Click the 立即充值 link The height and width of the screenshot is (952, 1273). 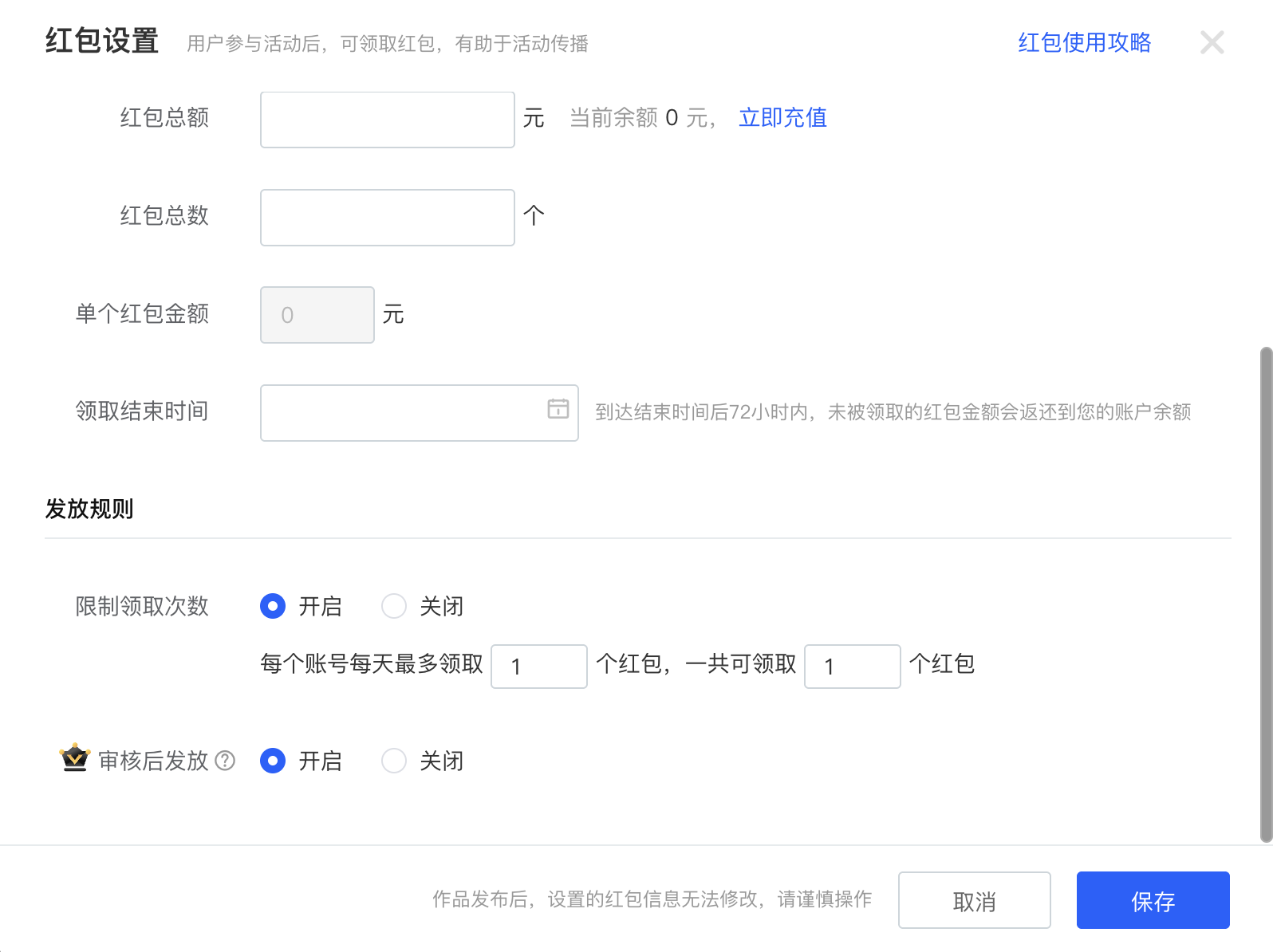782,118
